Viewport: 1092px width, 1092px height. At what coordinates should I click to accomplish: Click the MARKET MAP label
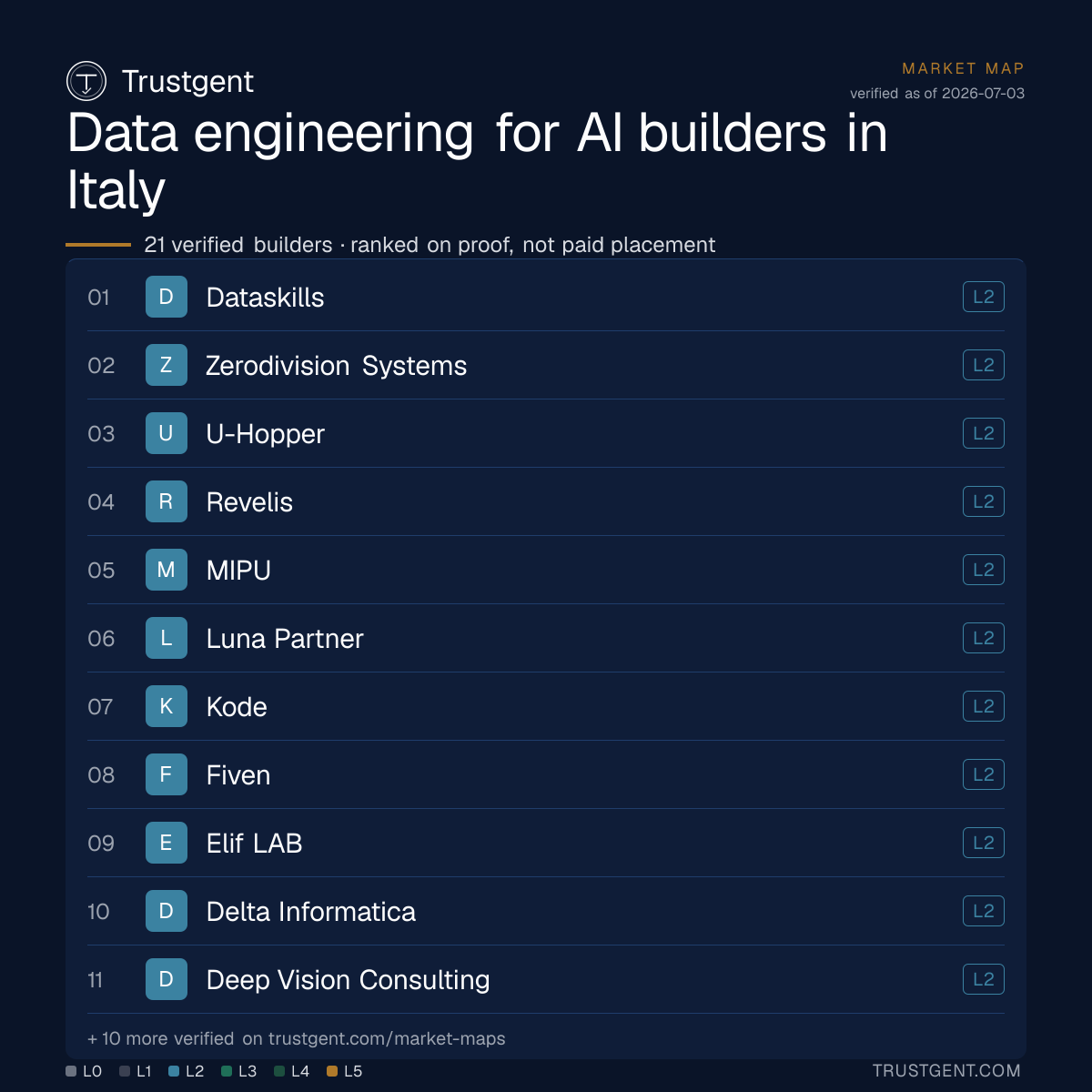pos(963,68)
